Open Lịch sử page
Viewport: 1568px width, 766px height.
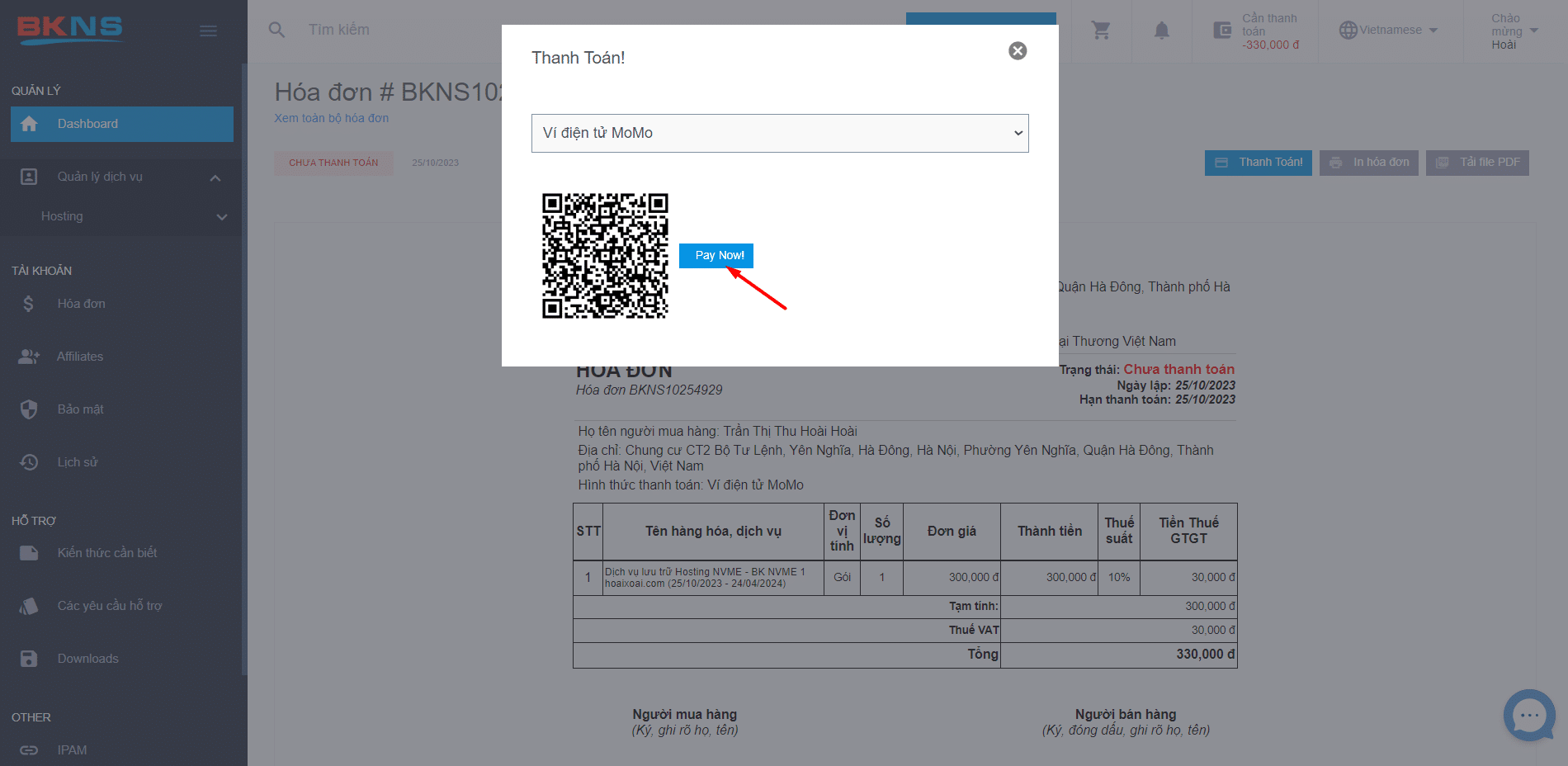point(78,462)
